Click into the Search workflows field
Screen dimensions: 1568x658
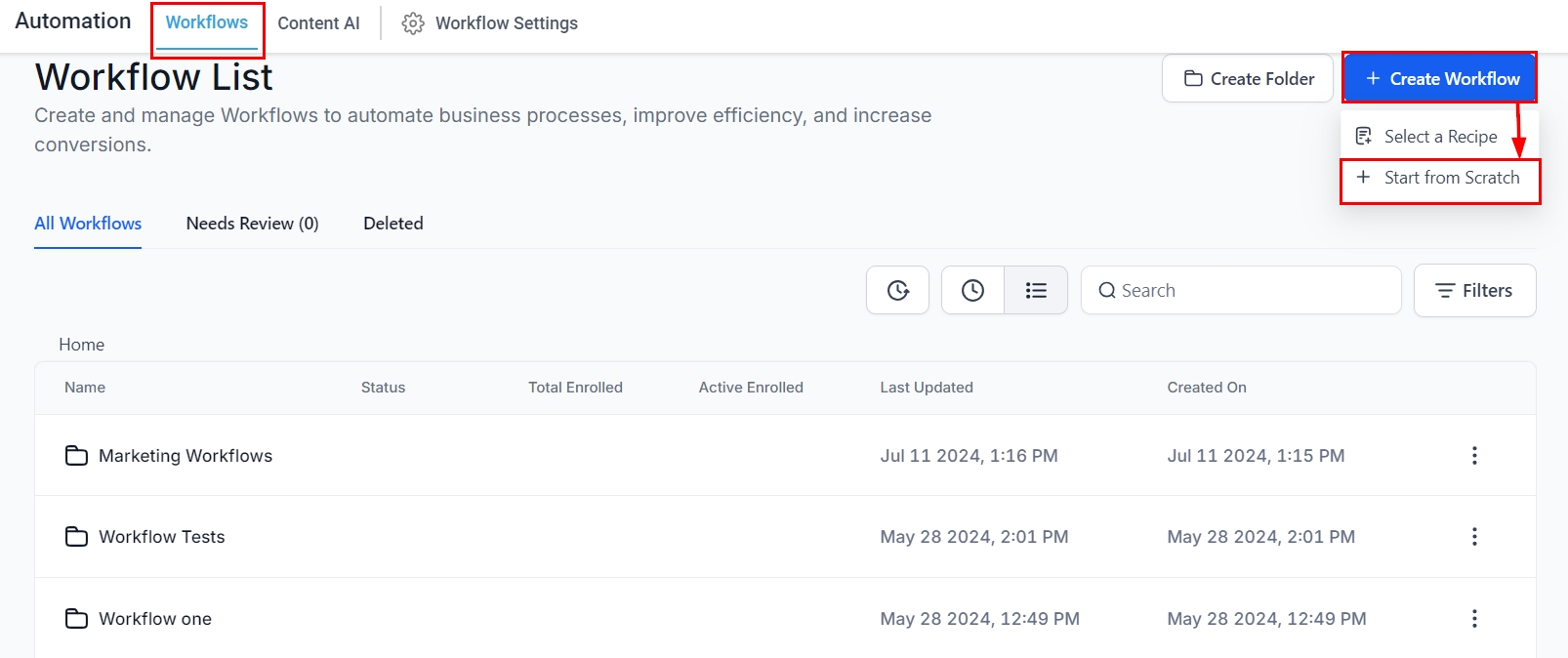[1250, 291]
